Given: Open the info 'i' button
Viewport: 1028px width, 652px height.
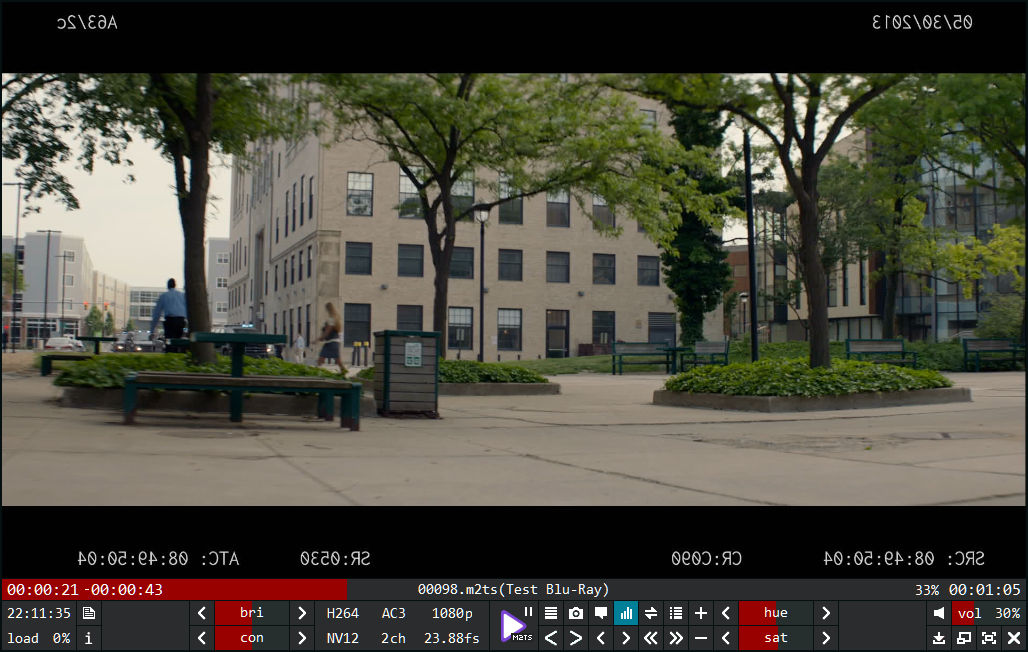Looking at the screenshot, I should [89, 638].
